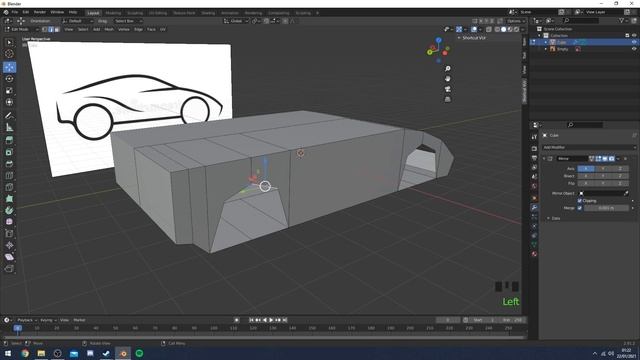This screenshot has height=360, width=640.
Task: Switch to the UV Editing workspace tab
Action: pyautogui.click(x=158, y=13)
